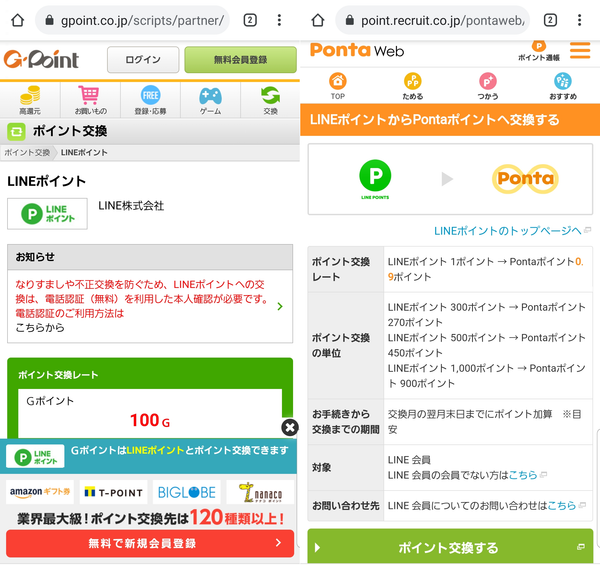
Task: Click the ポイント交換 breadcrumb link
Action: pyautogui.click(x=27, y=153)
